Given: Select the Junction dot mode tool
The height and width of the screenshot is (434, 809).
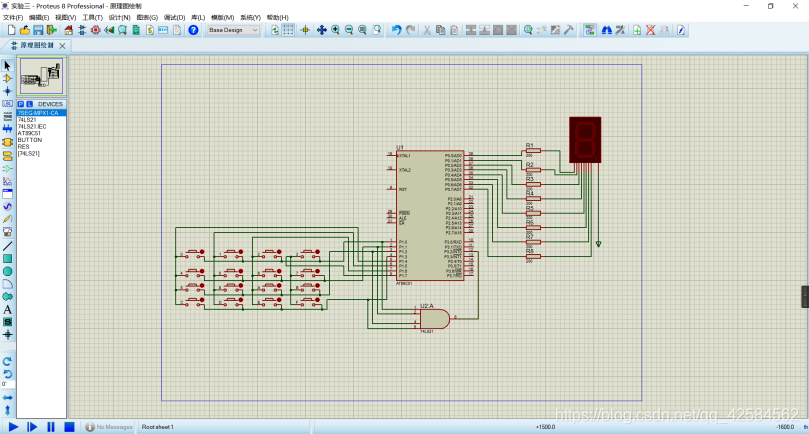Looking at the screenshot, I should (x=7, y=91).
